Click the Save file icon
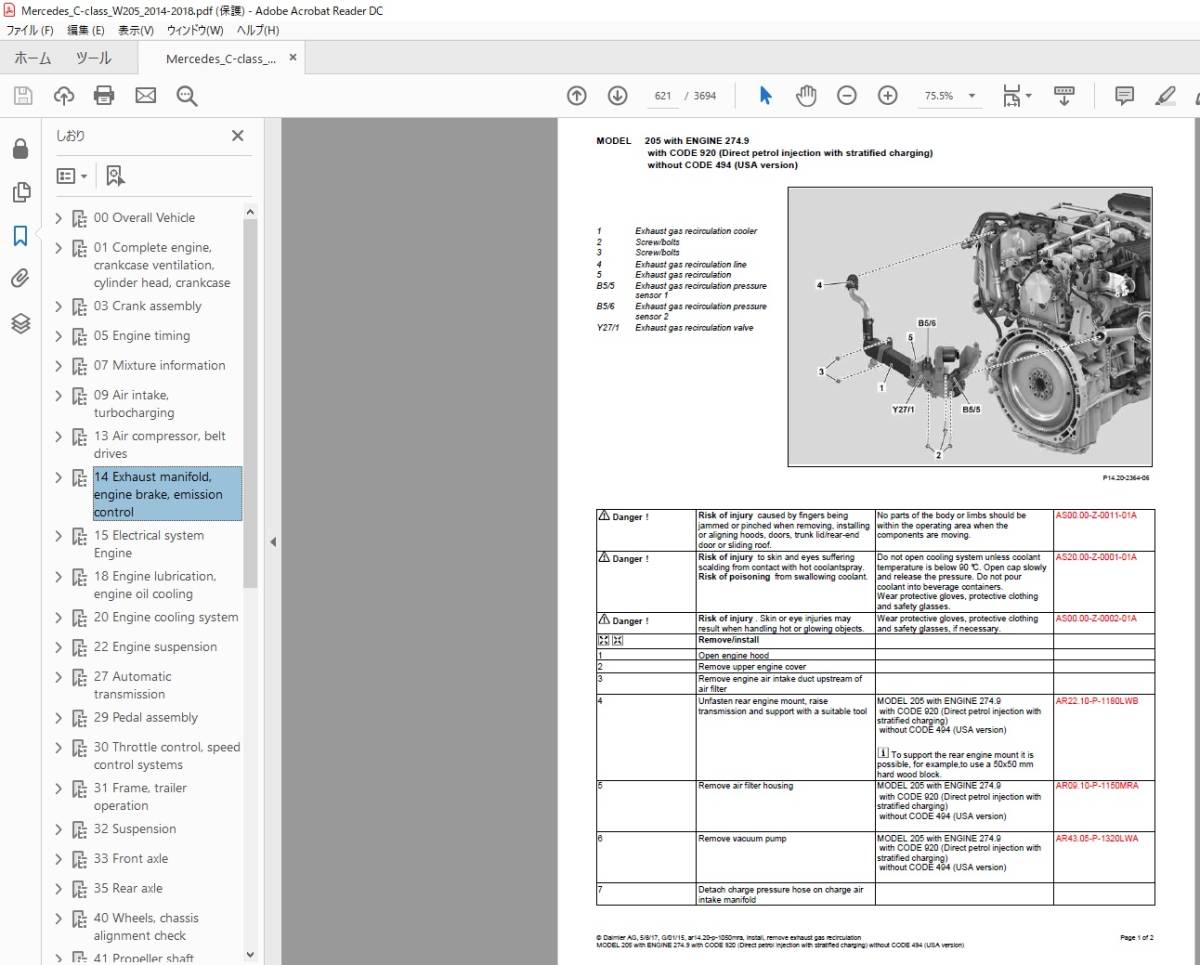Viewport: 1200px width, 965px height. (22, 95)
